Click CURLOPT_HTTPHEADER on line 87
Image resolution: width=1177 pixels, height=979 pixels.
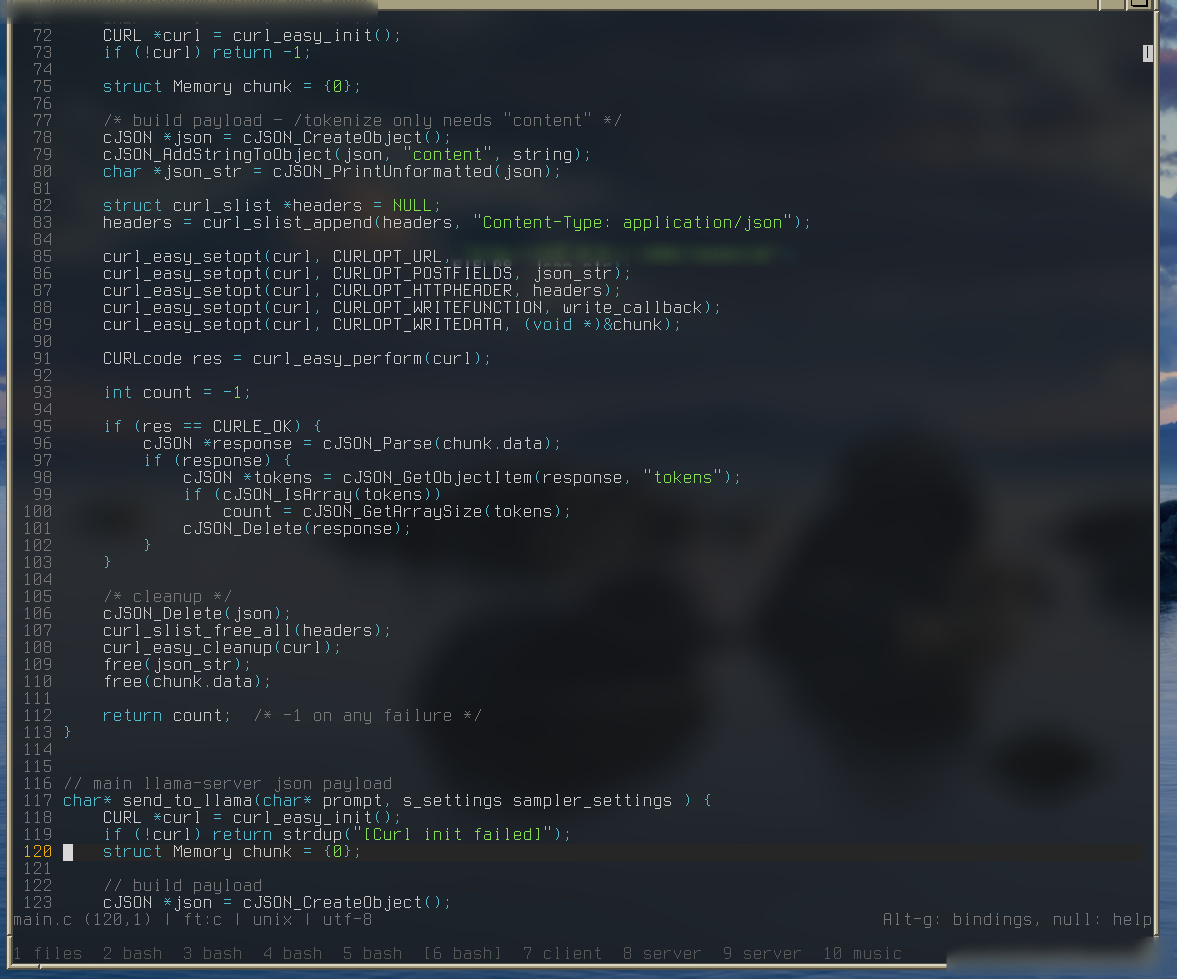point(423,291)
